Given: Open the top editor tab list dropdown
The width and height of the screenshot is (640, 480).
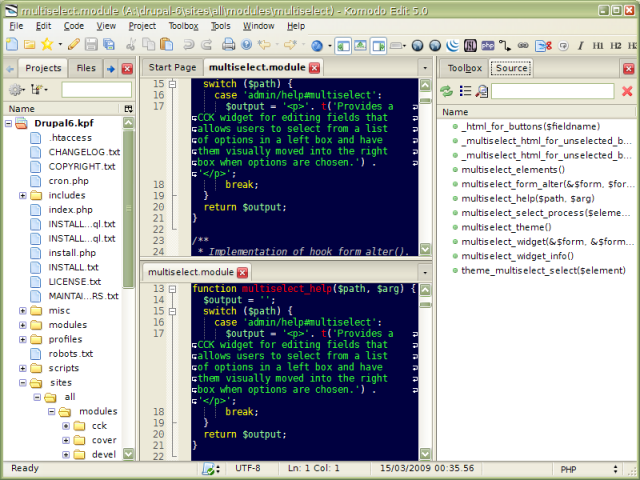Looking at the screenshot, I should tap(424, 68).
